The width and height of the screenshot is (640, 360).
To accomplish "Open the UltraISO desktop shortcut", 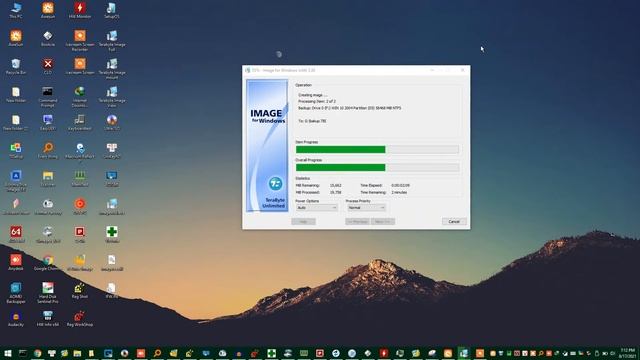I will (x=112, y=122).
